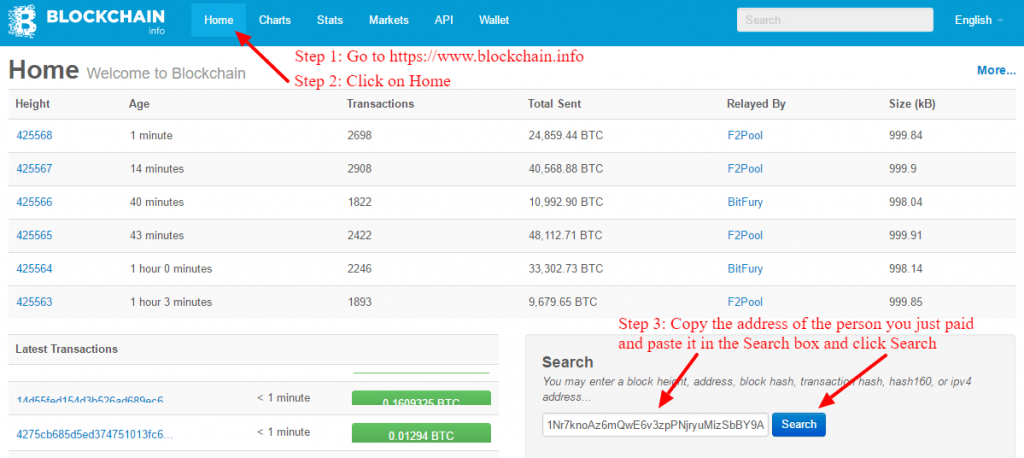Open BitFury relay link for block 425564
Screen dimensions: 1024x458
click(745, 268)
